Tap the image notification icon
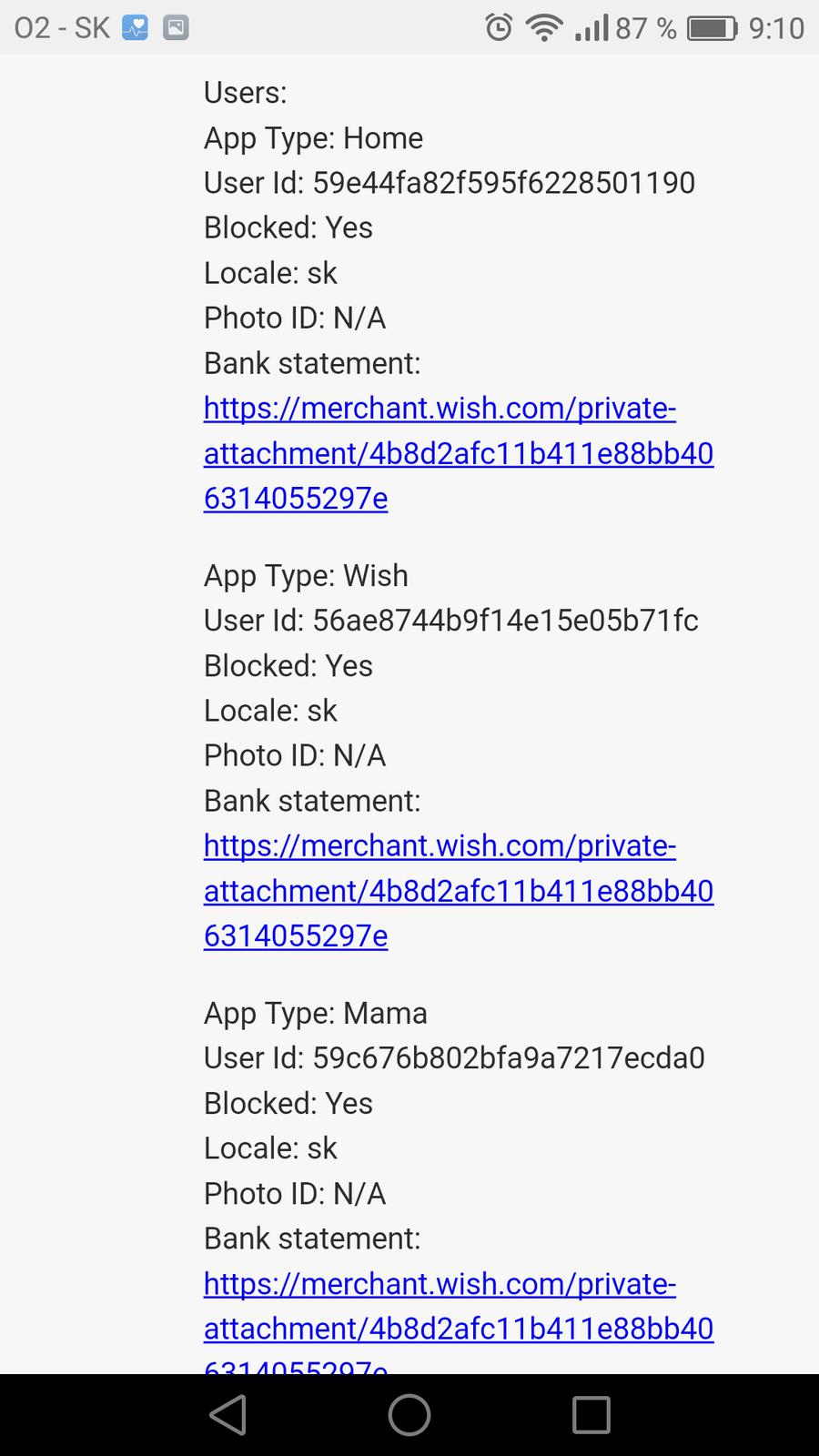The width and height of the screenshot is (819, 1456). click(176, 28)
